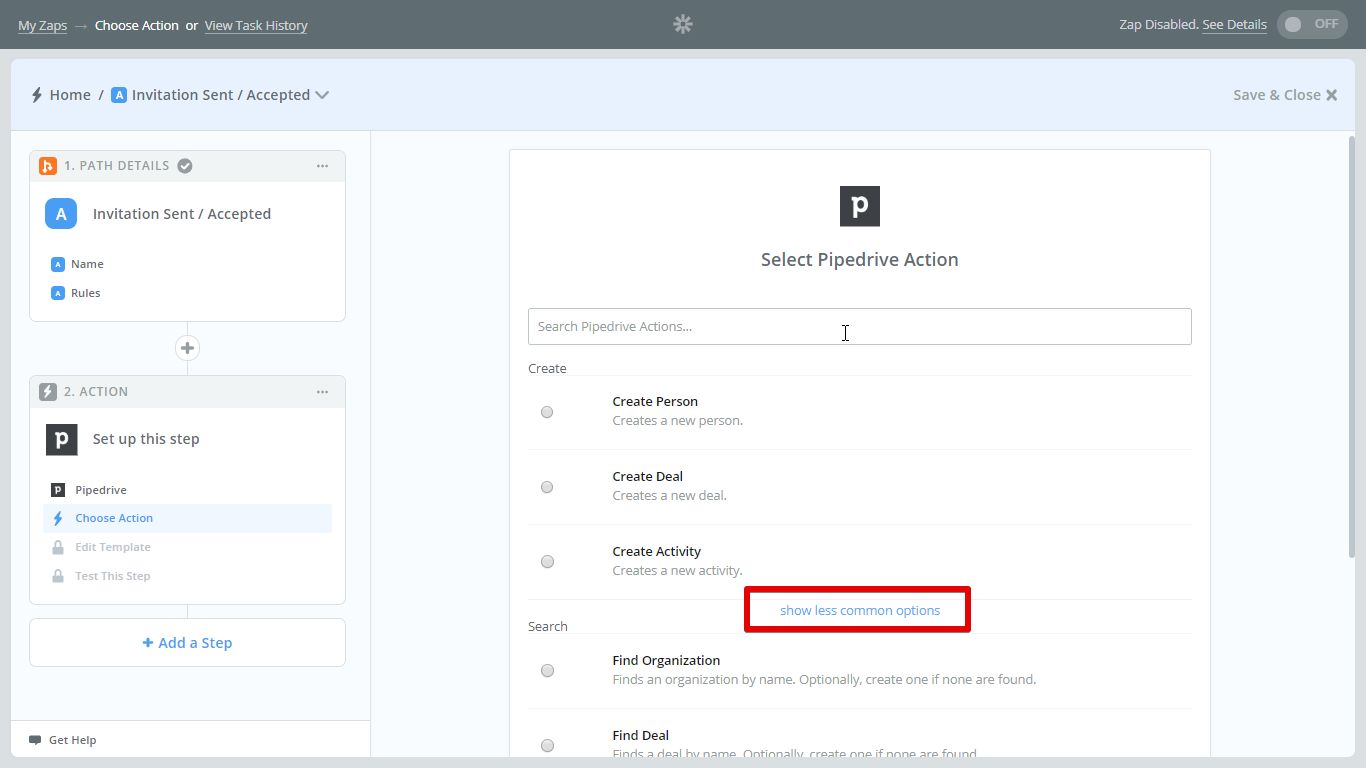
Task: Open the Name item in path details
Action: [87, 264]
